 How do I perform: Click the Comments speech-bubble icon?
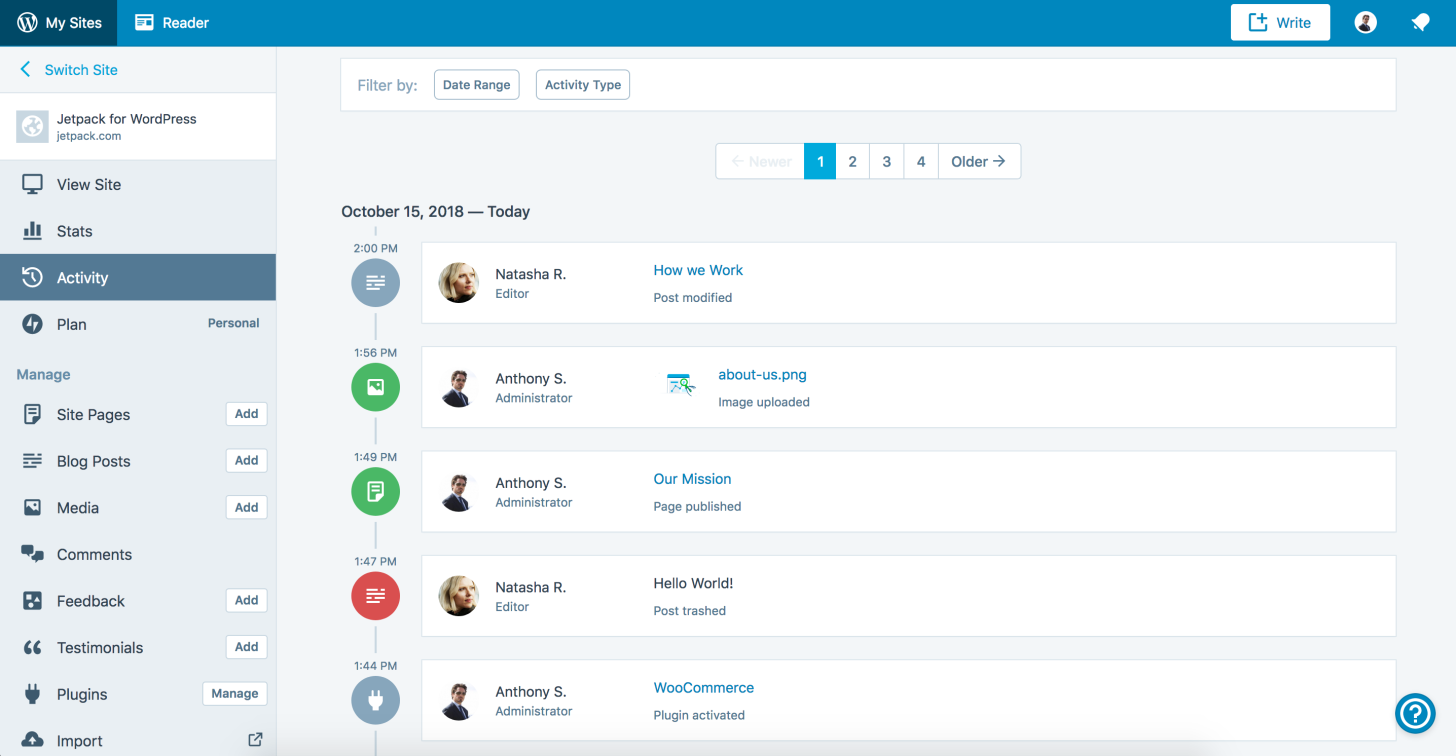pos(33,554)
